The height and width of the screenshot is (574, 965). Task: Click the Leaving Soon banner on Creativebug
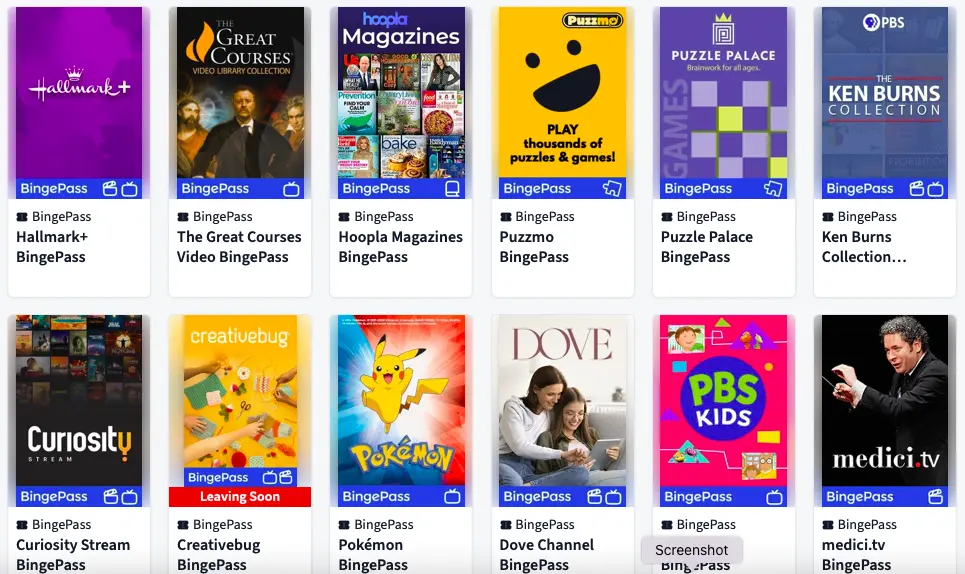(240, 496)
